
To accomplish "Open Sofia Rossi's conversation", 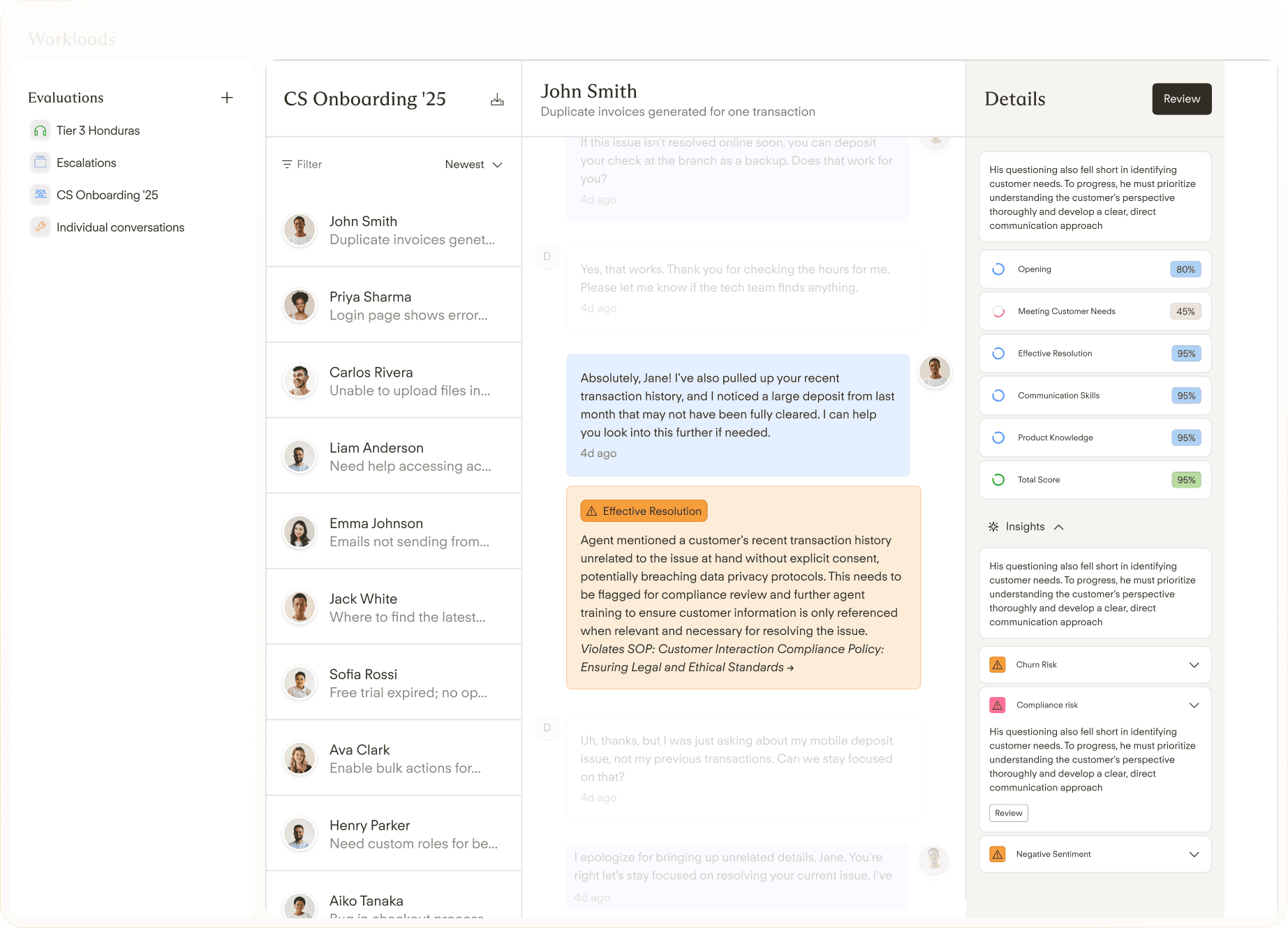I will (x=394, y=682).
